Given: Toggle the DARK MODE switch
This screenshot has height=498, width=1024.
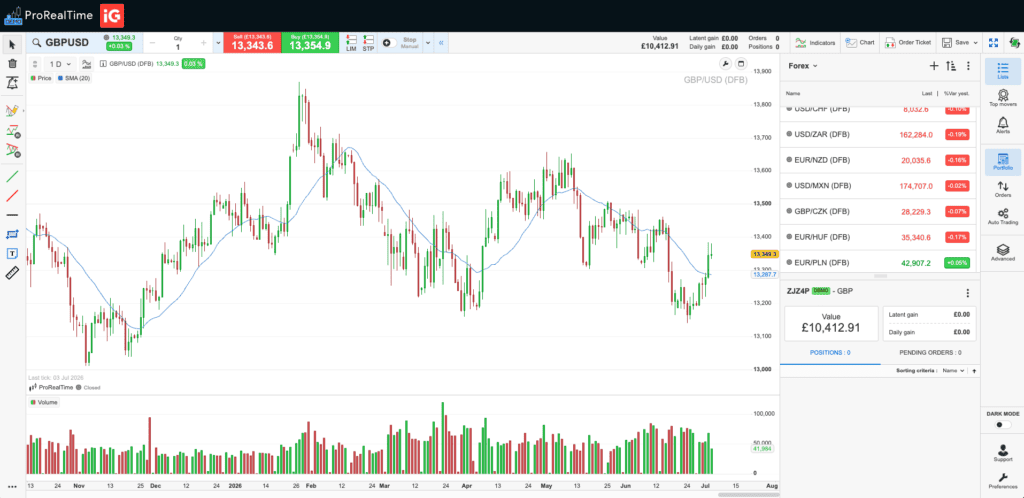Looking at the screenshot, I should click(1002, 425).
